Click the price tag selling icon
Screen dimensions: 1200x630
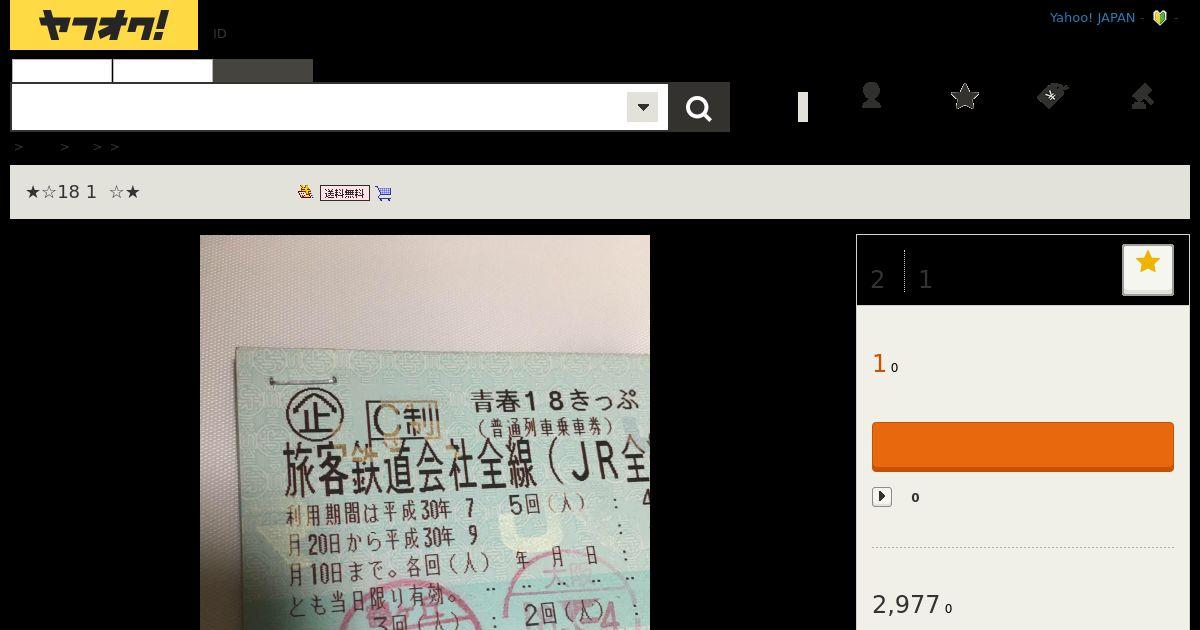[1053, 96]
